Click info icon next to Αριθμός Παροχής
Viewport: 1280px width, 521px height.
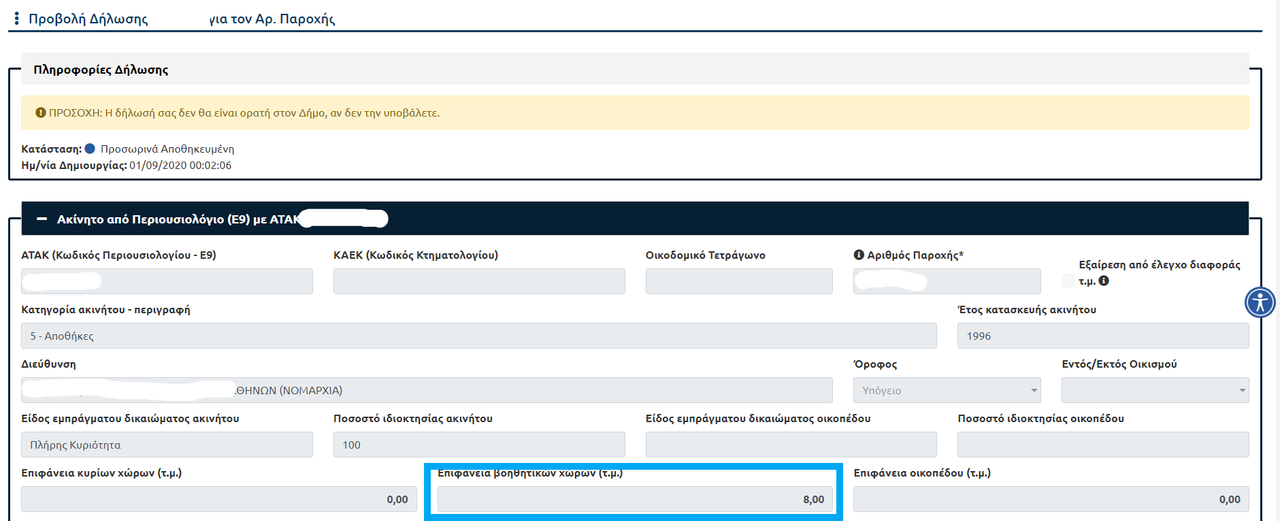pos(858,255)
